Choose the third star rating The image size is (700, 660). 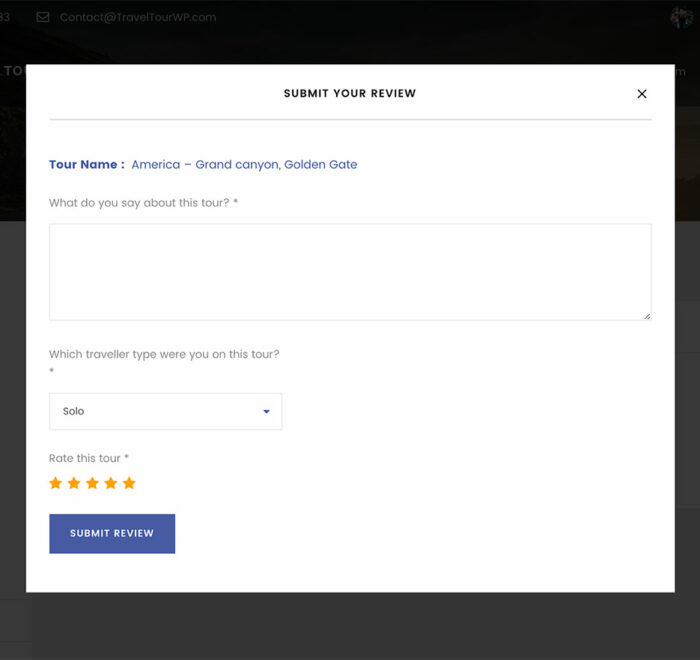point(92,484)
